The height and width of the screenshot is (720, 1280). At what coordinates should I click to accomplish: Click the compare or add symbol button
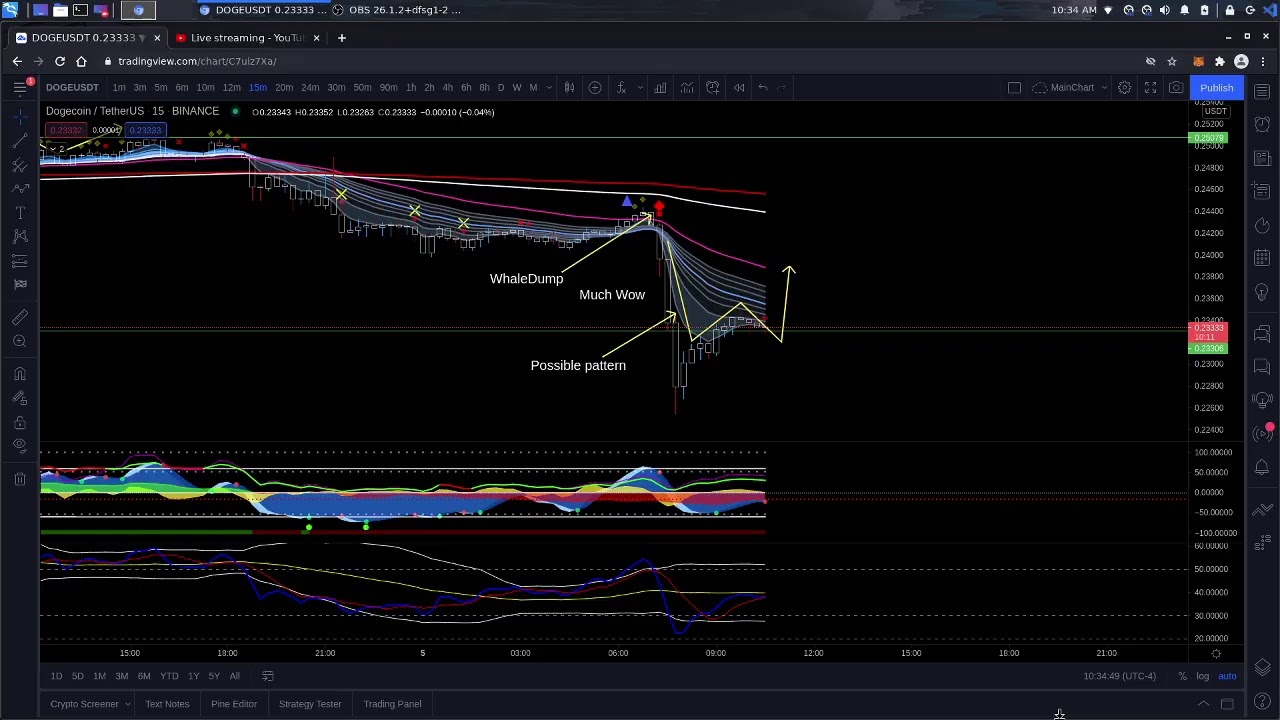595,88
